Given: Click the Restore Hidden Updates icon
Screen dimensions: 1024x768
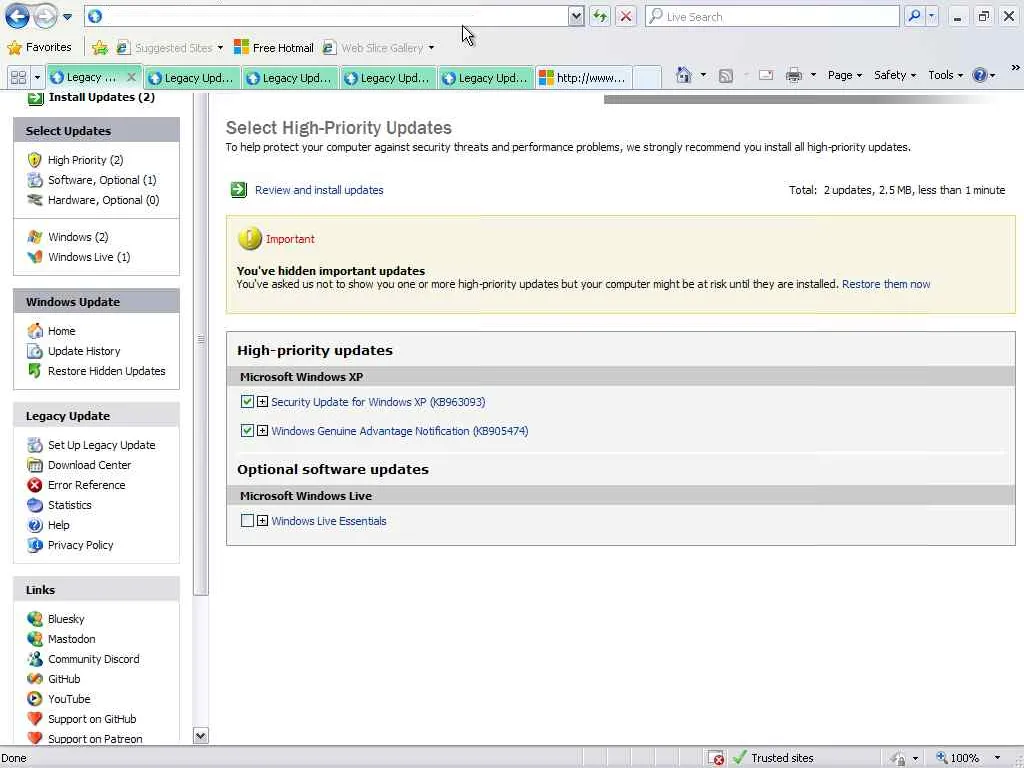Looking at the screenshot, I should pos(35,371).
